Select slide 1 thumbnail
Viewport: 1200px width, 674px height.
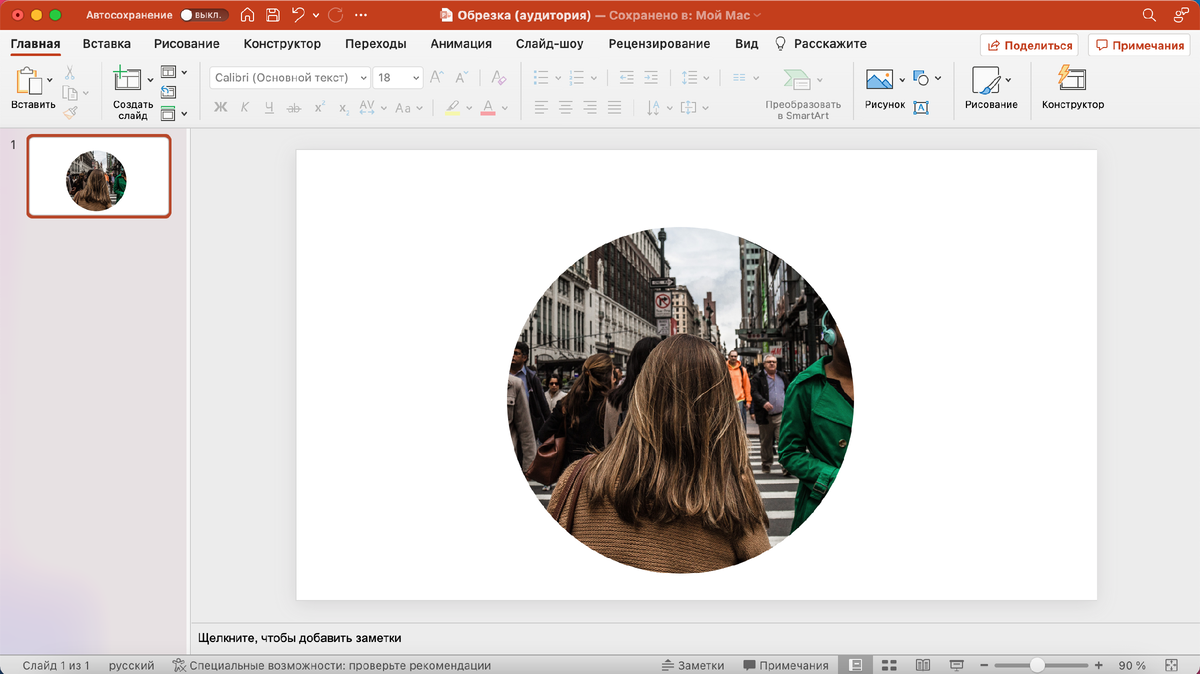pos(98,176)
